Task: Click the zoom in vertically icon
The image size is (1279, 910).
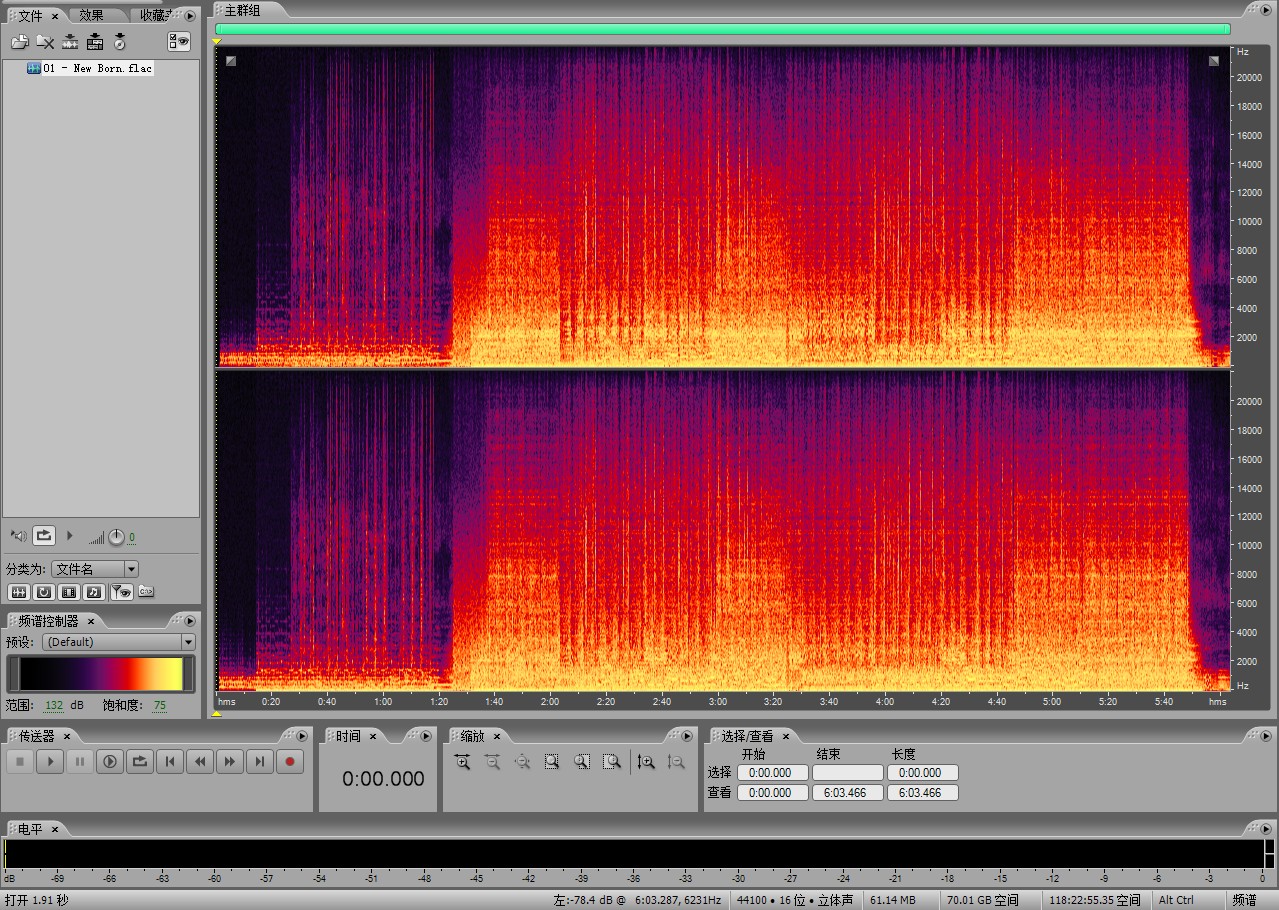Action: coord(646,762)
